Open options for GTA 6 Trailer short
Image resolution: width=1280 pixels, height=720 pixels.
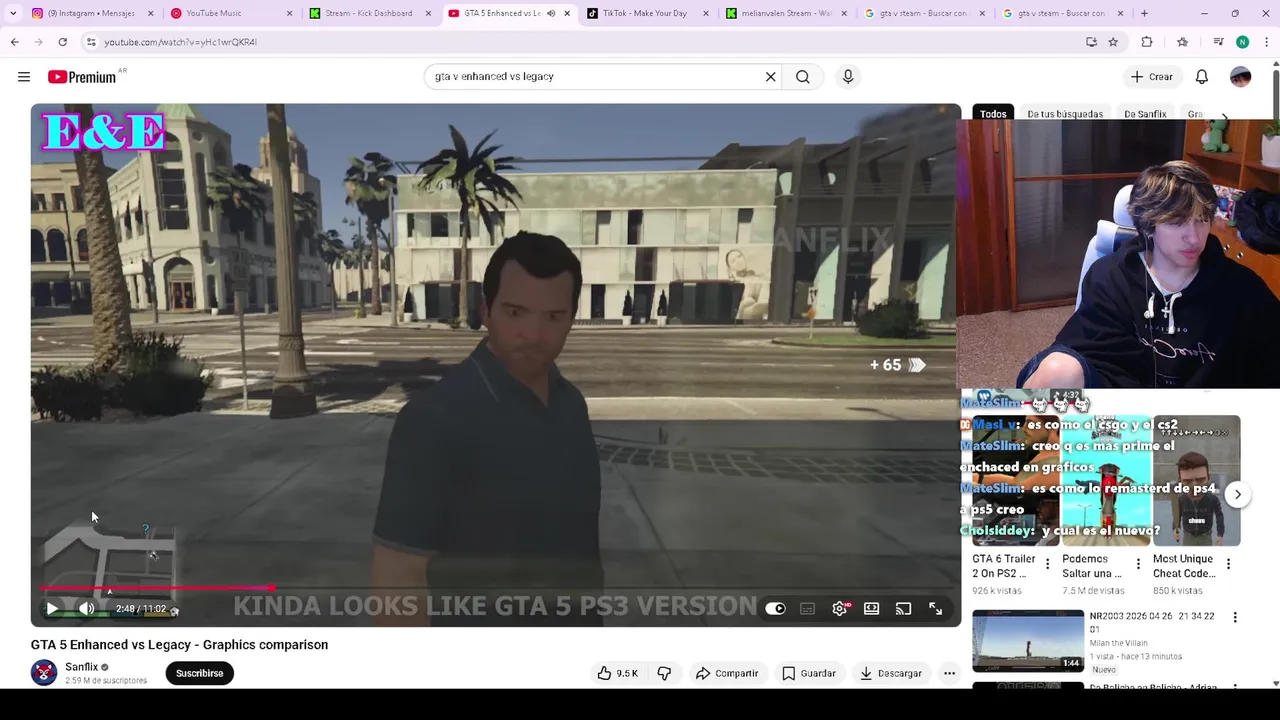[x=1047, y=564]
